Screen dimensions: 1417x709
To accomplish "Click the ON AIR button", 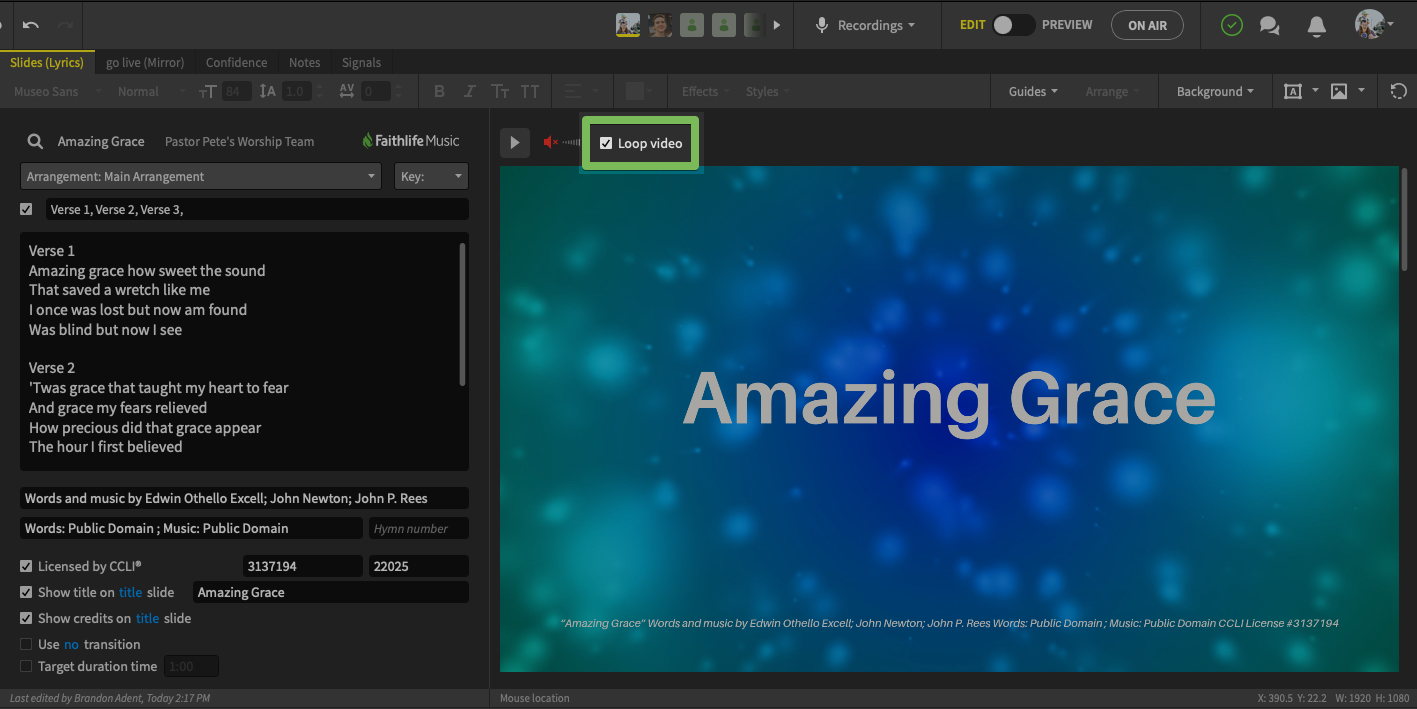I will 1147,25.
